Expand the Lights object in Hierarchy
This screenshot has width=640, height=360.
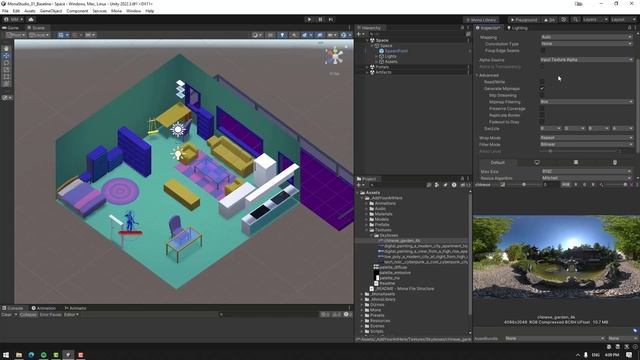click(376, 56)
